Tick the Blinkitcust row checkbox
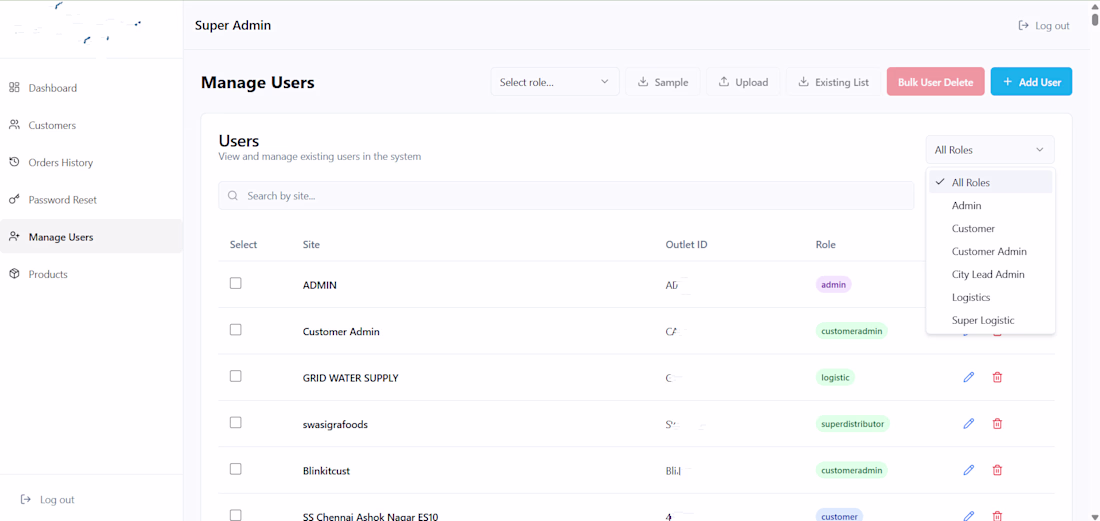The width and height of the screenshot is (1100, 521). click(x=236, y=468)
